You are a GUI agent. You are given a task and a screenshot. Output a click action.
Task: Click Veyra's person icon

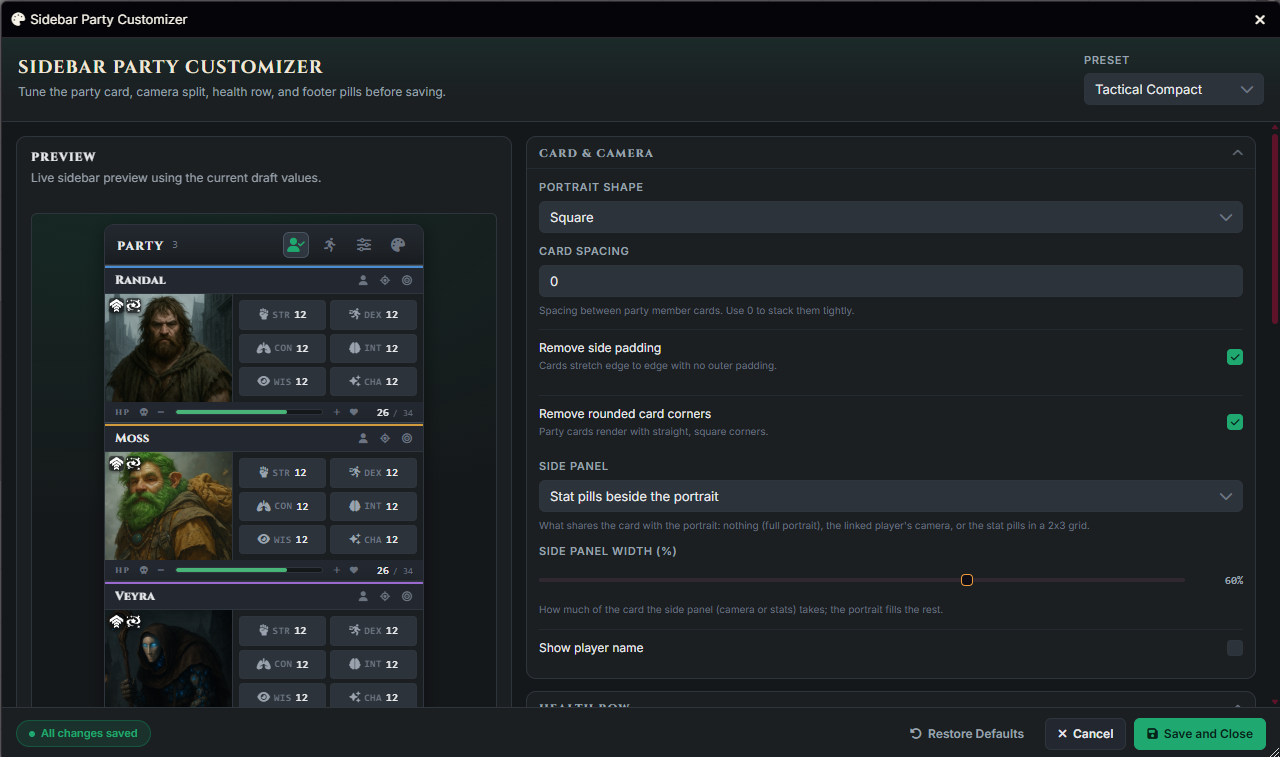(363, 597)
